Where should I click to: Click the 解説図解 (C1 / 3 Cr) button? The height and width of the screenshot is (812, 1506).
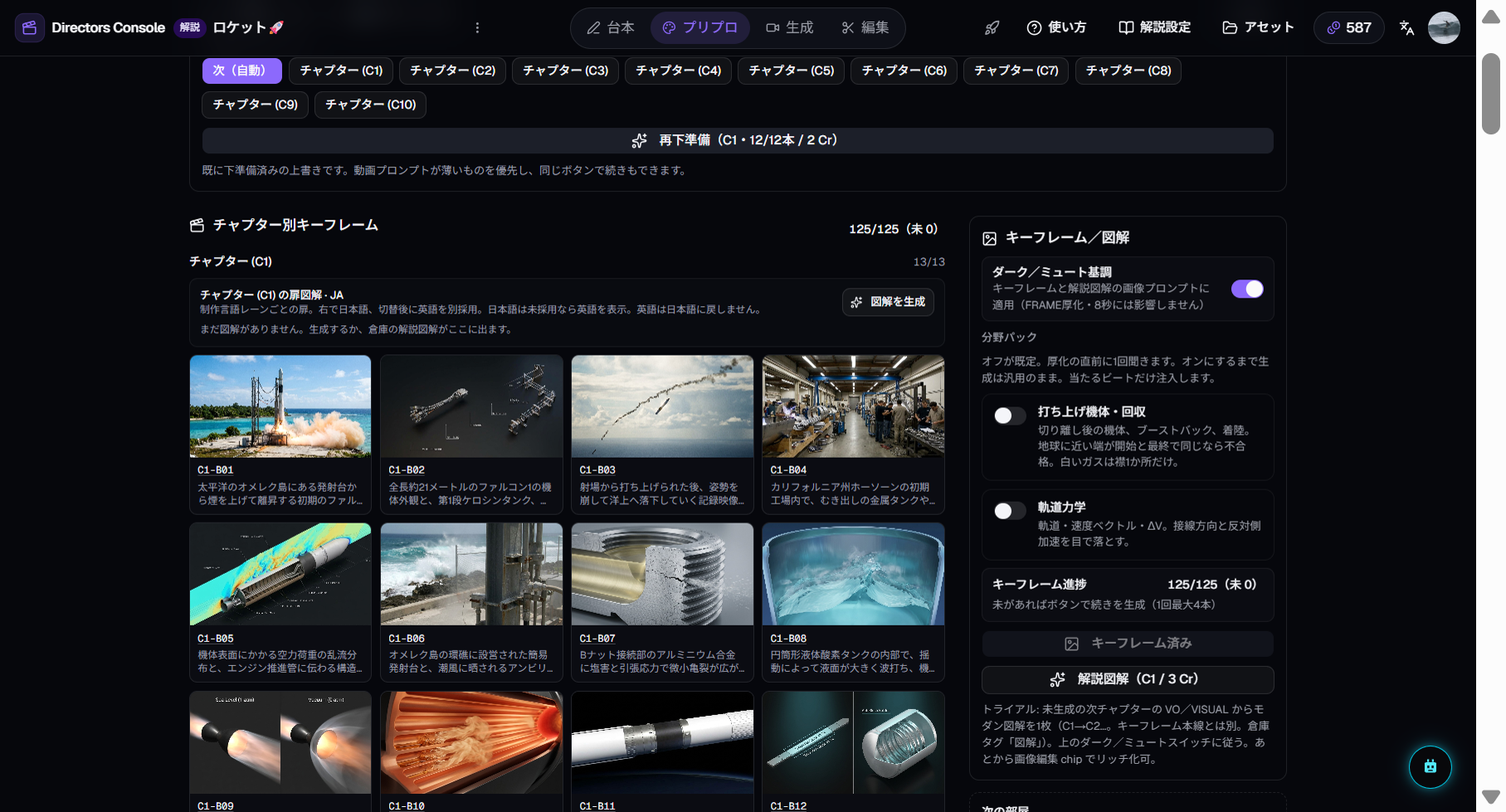click(1128, 679)
